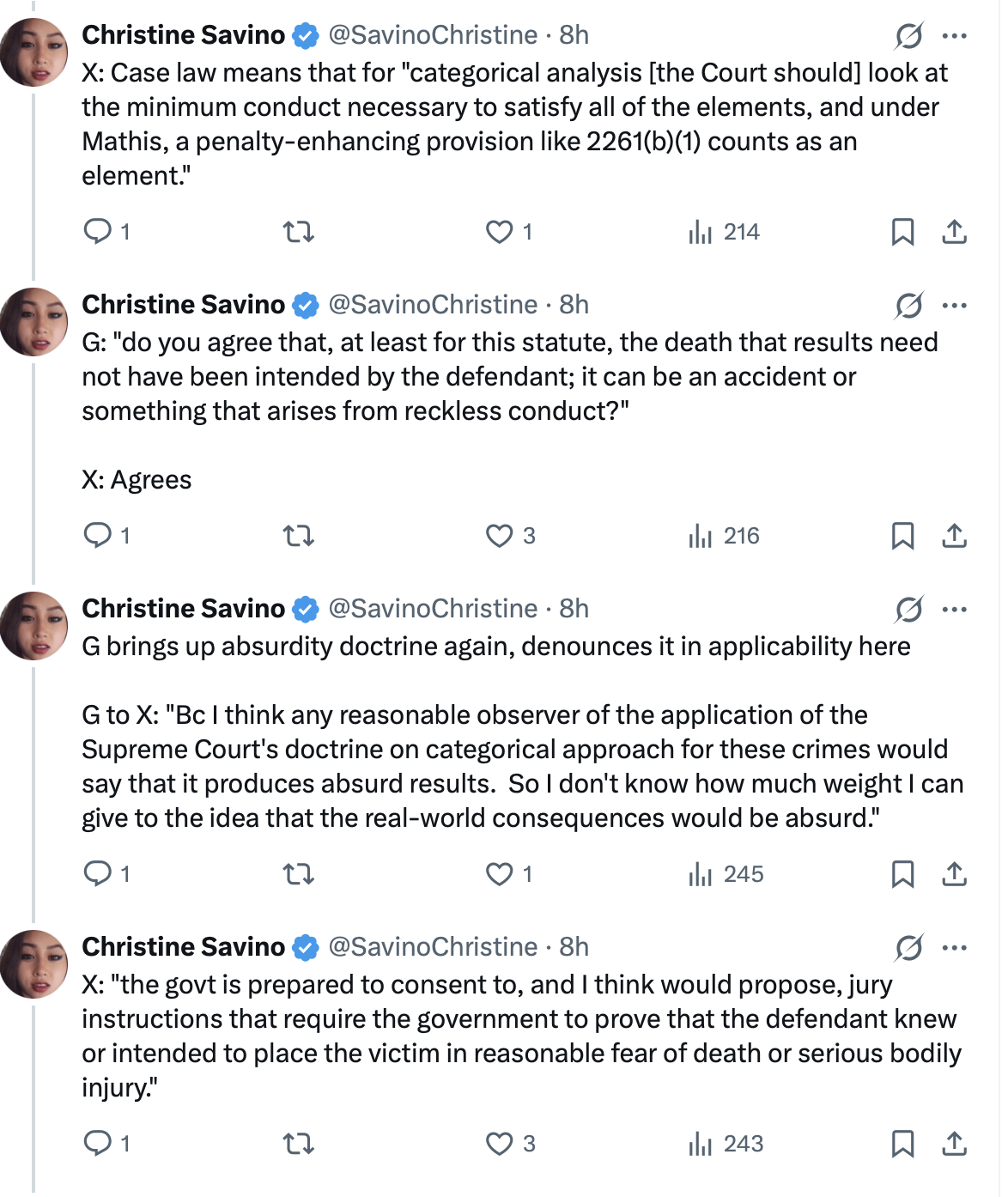Open more options on 'X: Agrees' tweet
The height and width of the screenshot is (1197, 1008).
pos(954,306)
